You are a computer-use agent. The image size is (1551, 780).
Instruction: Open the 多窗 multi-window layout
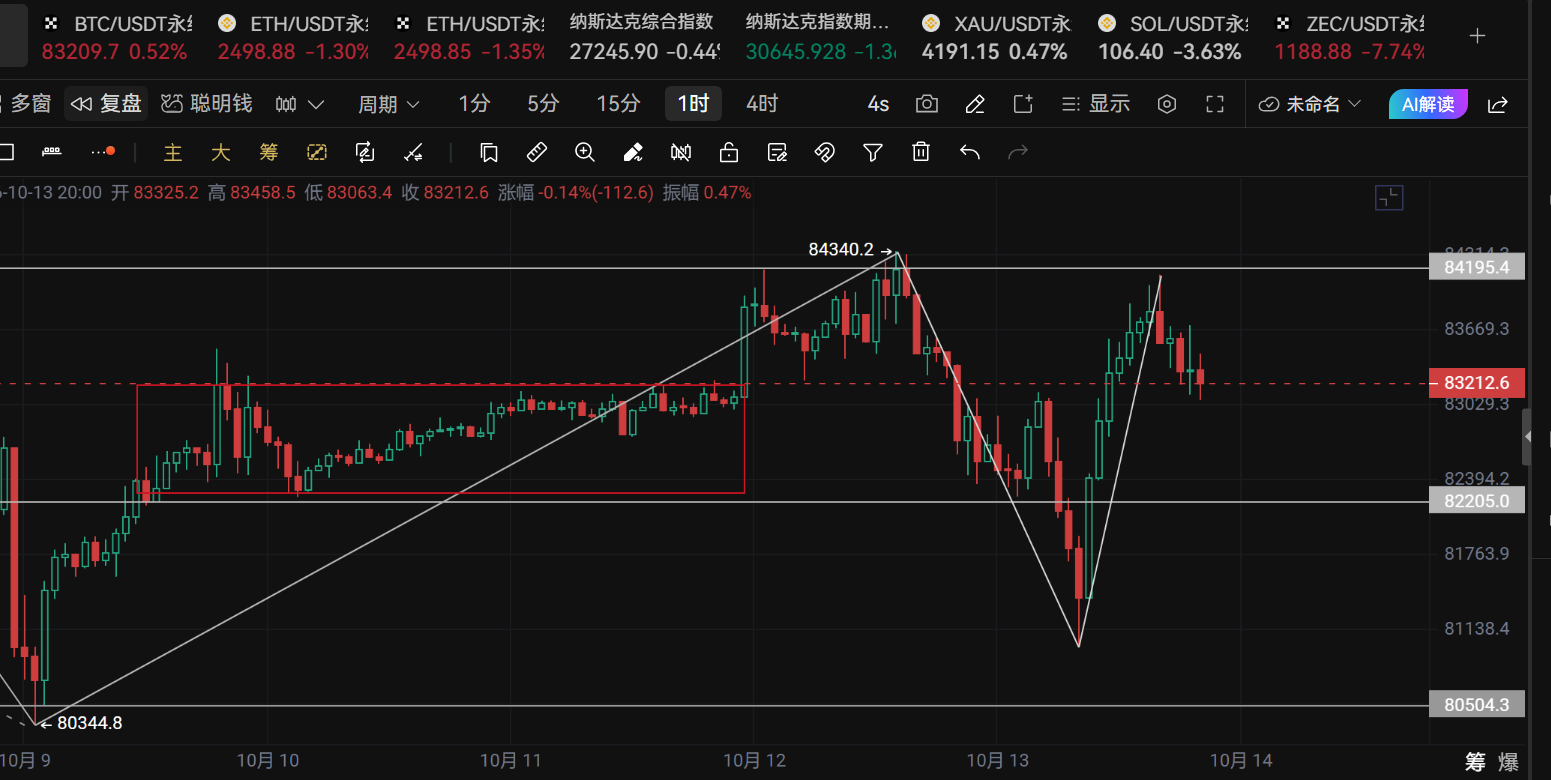pyautogui.click(x=27, y=104)
